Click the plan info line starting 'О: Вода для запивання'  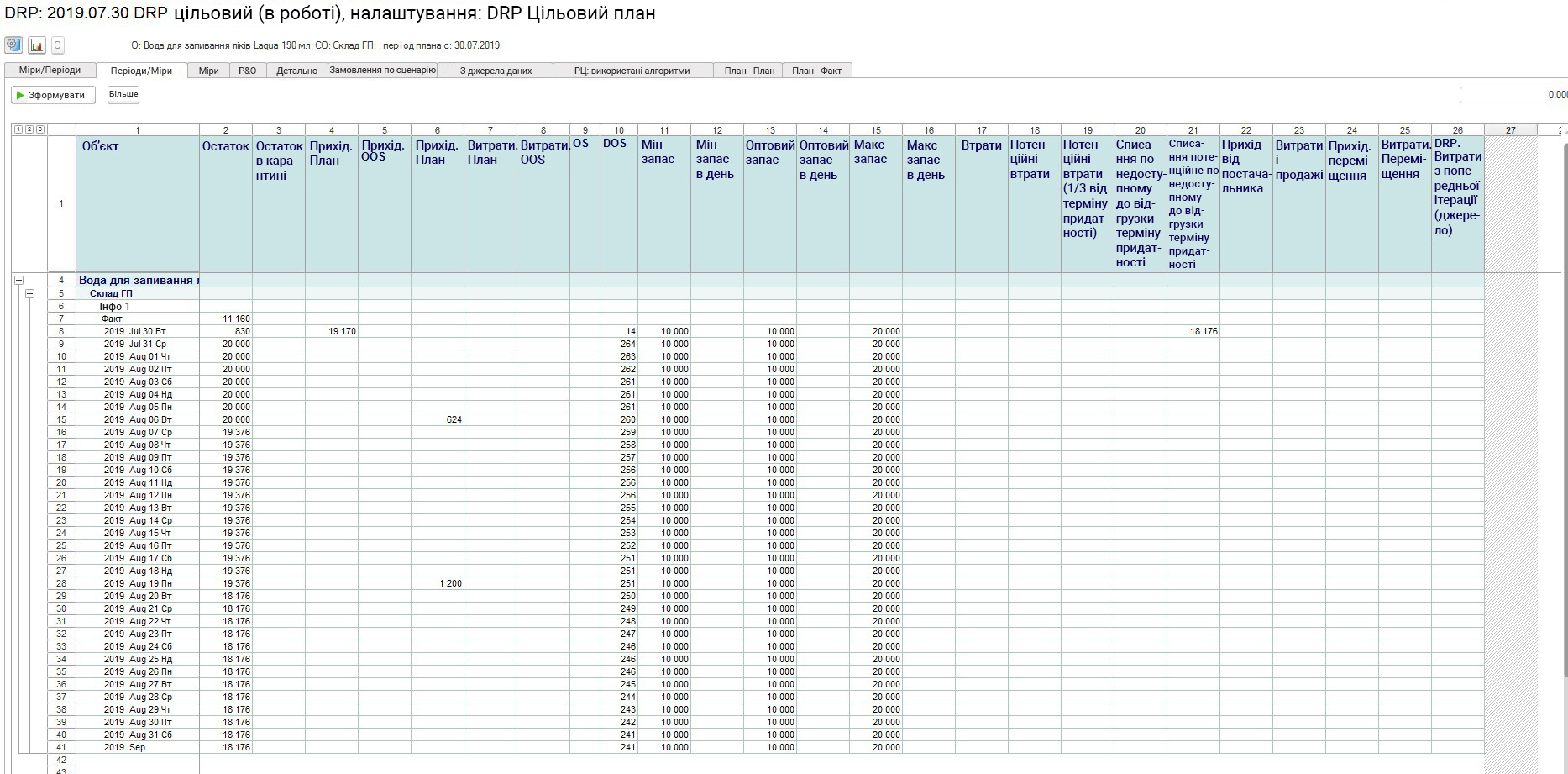click(x=316, y=45)
